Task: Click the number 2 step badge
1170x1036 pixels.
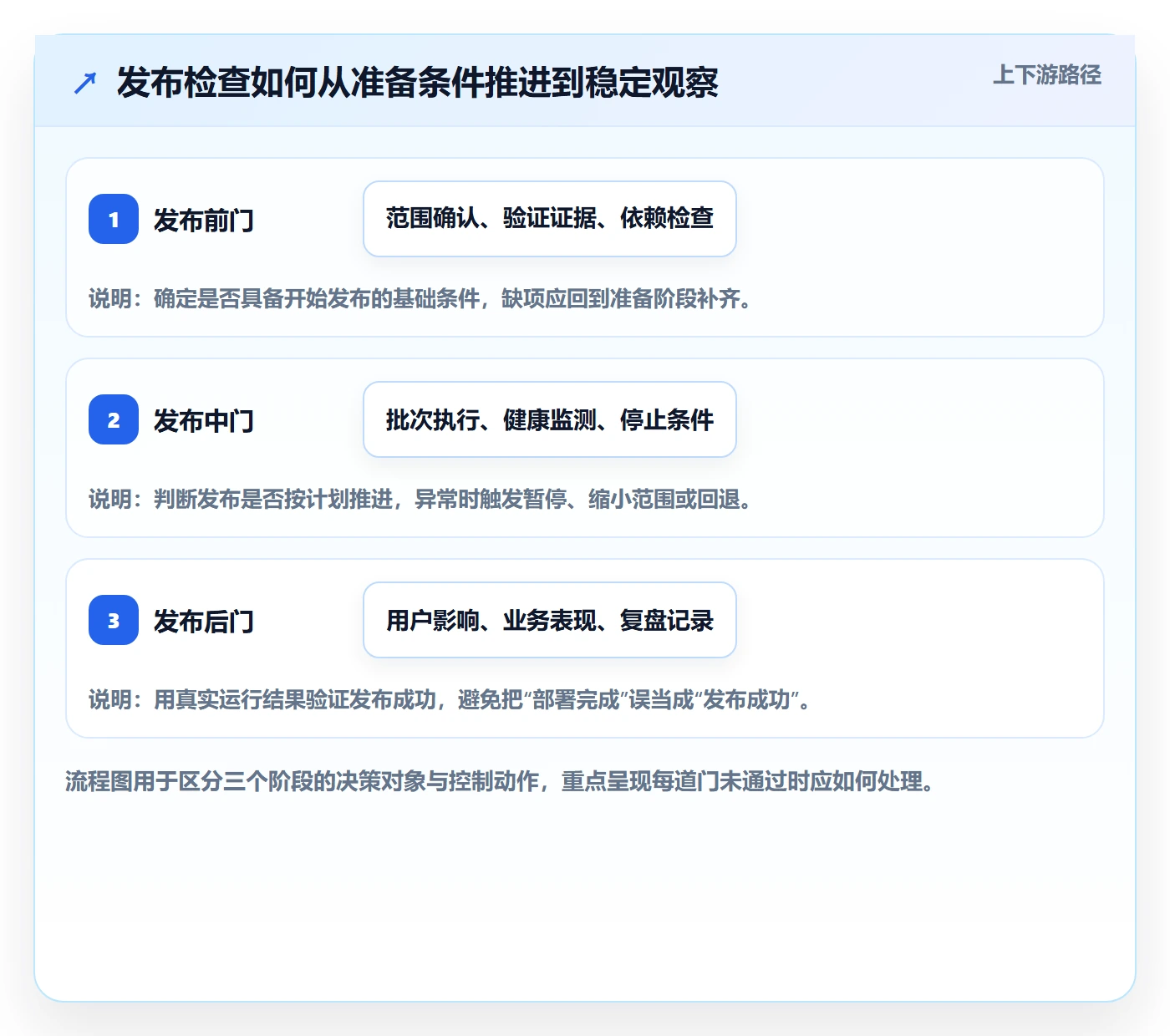Action: click(x=114, y=419)
